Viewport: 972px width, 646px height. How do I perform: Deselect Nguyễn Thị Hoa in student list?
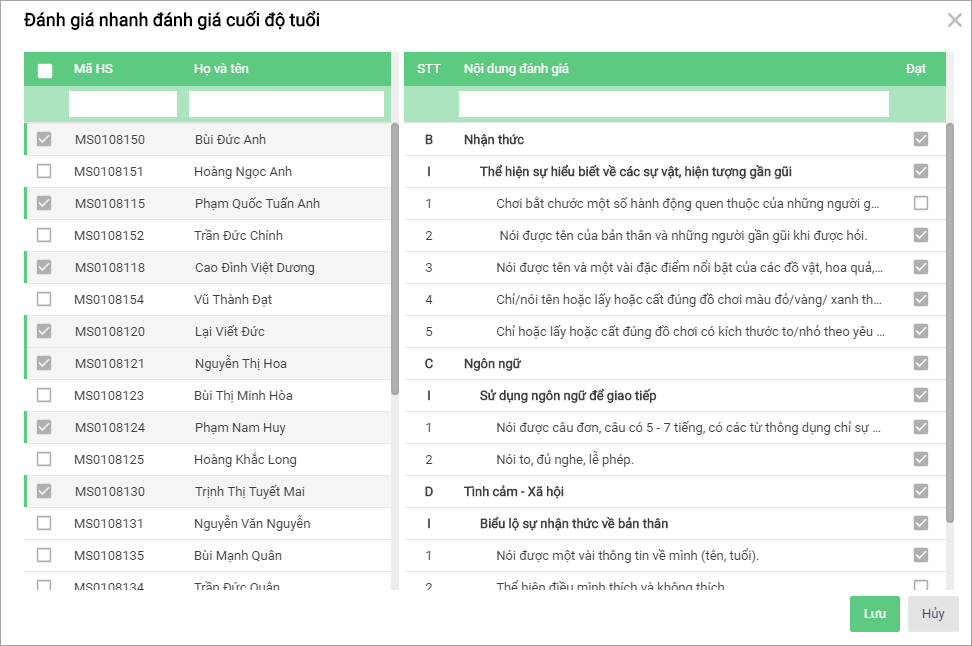coord(44,364)
